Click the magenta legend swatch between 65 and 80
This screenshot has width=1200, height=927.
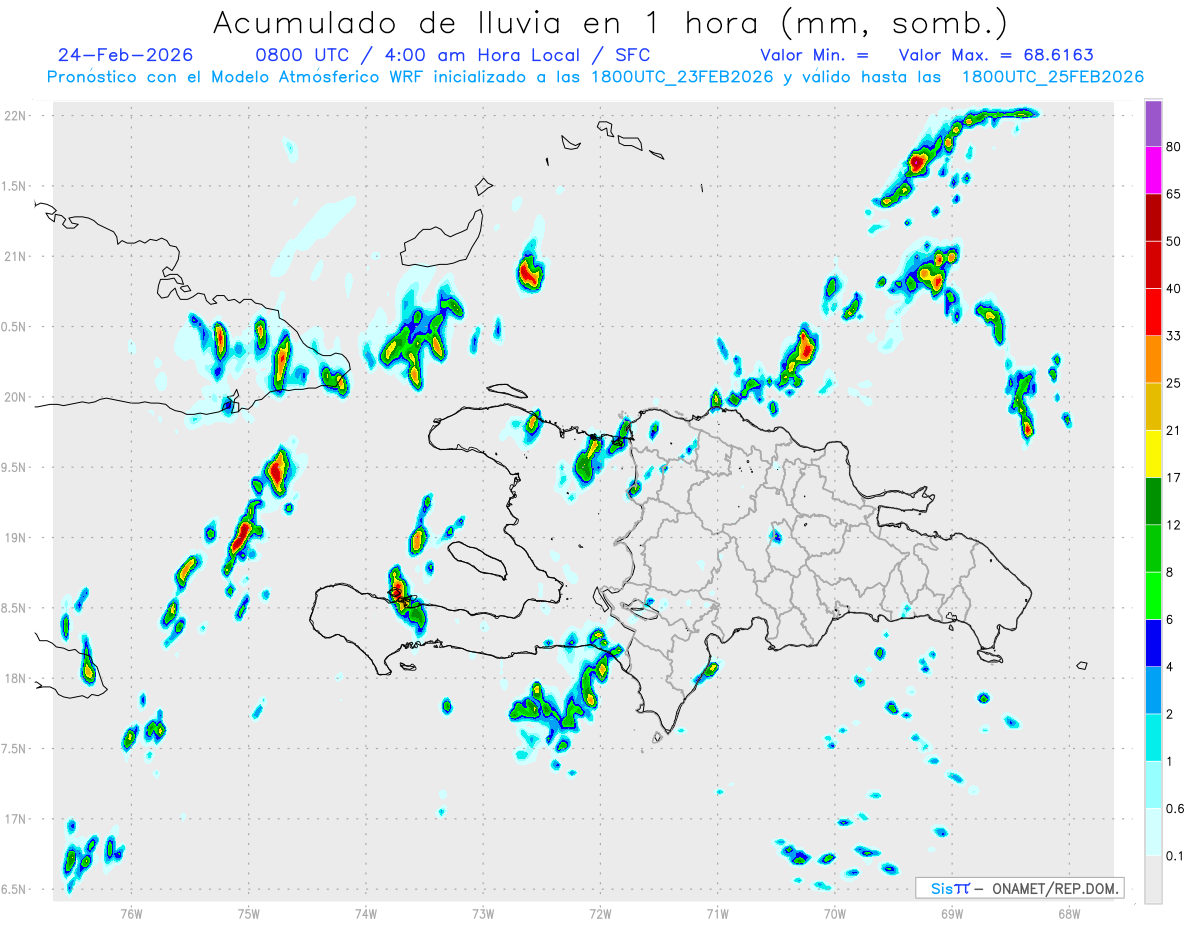click(x=1153, y=172)
